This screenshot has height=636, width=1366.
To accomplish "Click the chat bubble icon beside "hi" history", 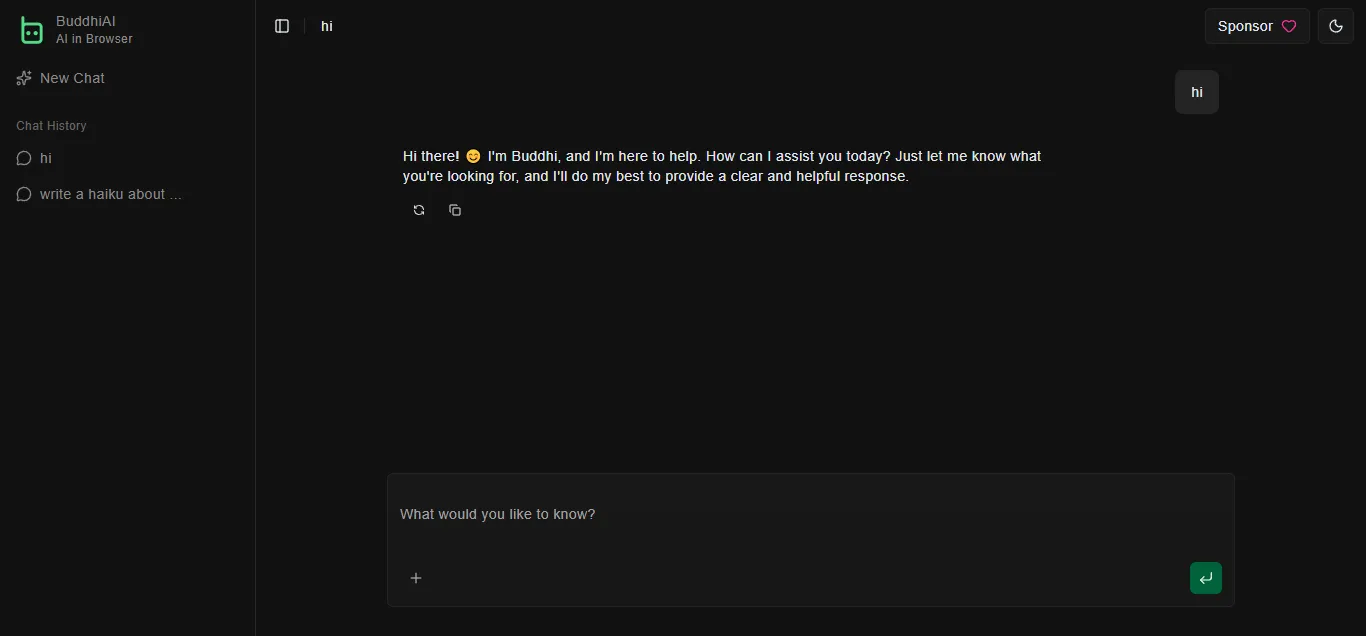I will click(24, 158).
